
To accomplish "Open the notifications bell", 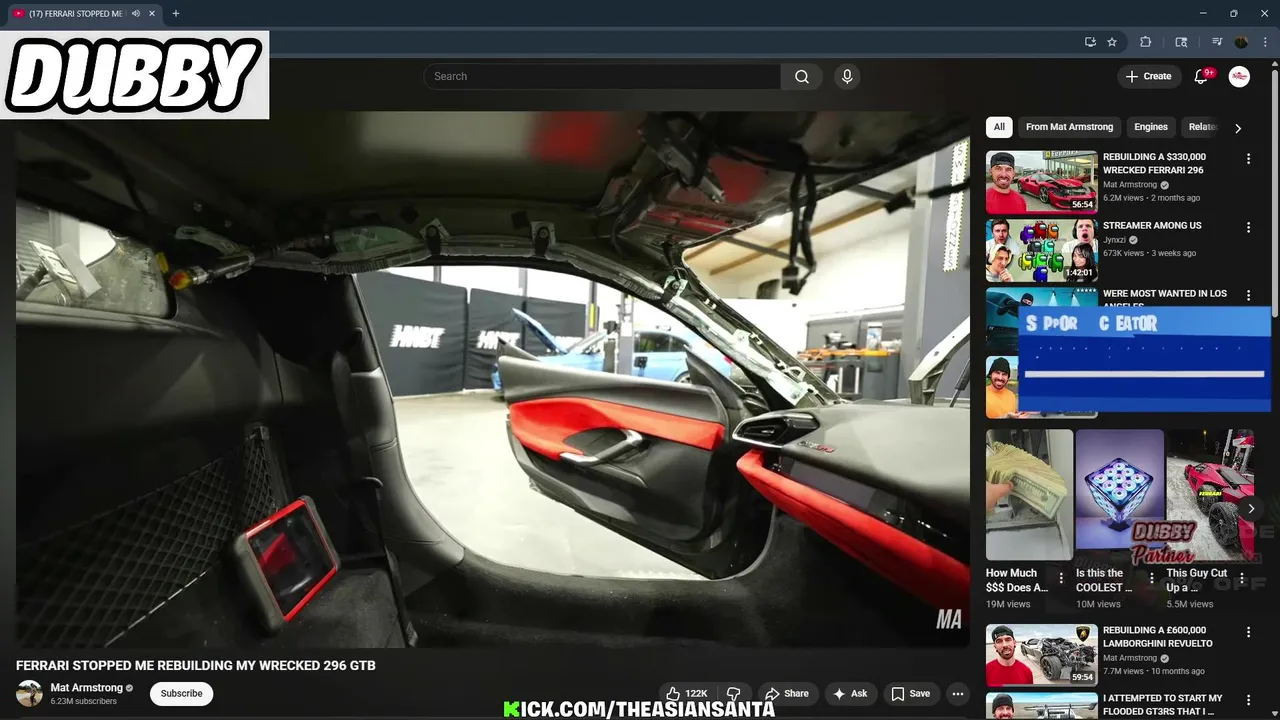I will coord(1202,77).
